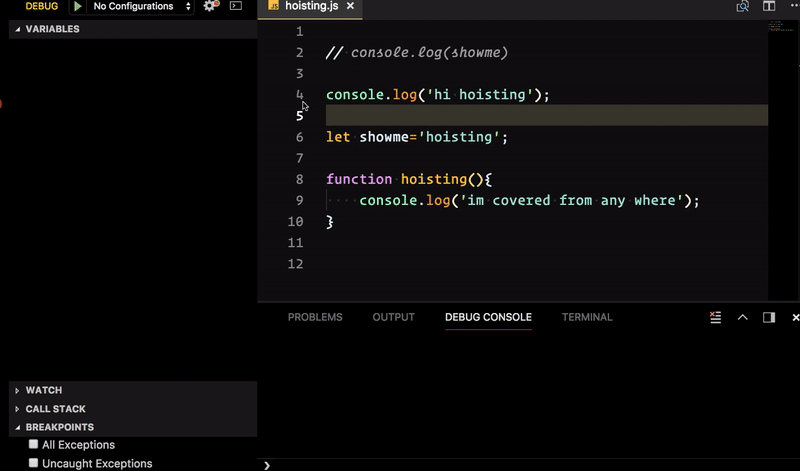Open the debug console icon in the toolbar

point(236,6)
